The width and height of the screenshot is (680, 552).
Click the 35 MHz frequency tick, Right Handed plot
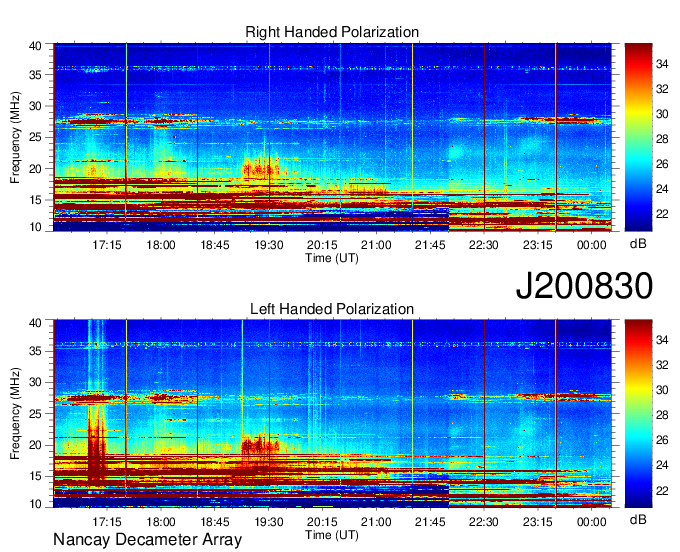point(36,75)
